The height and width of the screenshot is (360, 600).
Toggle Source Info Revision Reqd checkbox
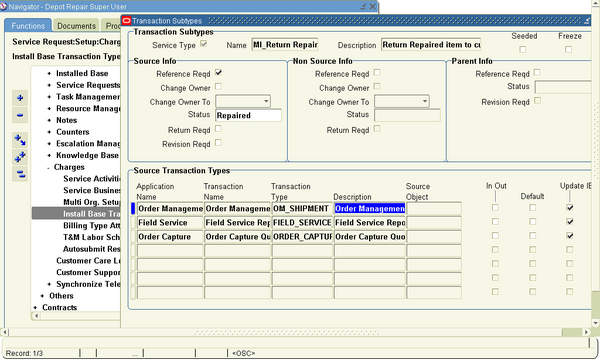tap(218, 143)
